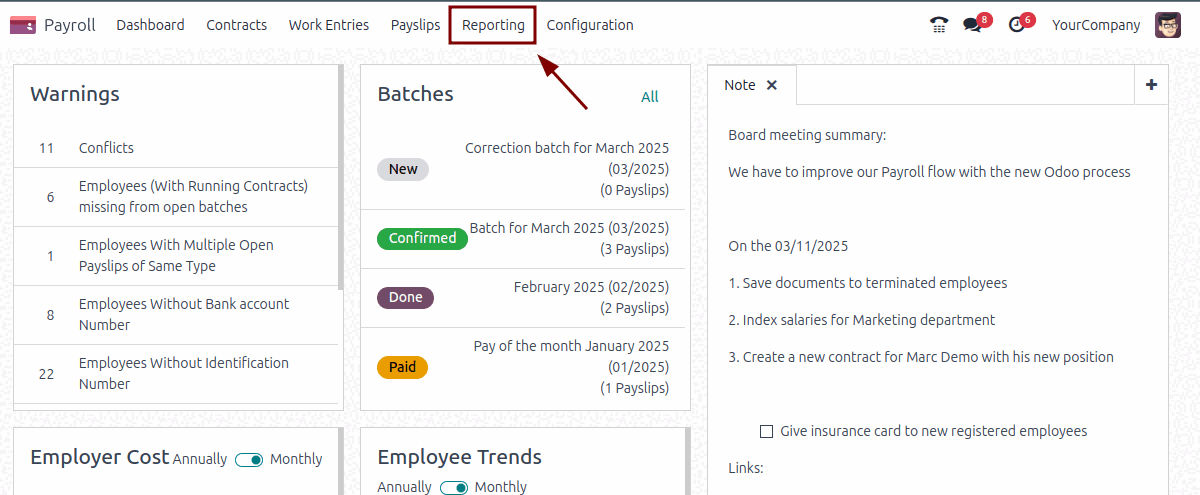Click the user avatar picture
This screenshot has width=1200, height=495.
point(1167,25)
